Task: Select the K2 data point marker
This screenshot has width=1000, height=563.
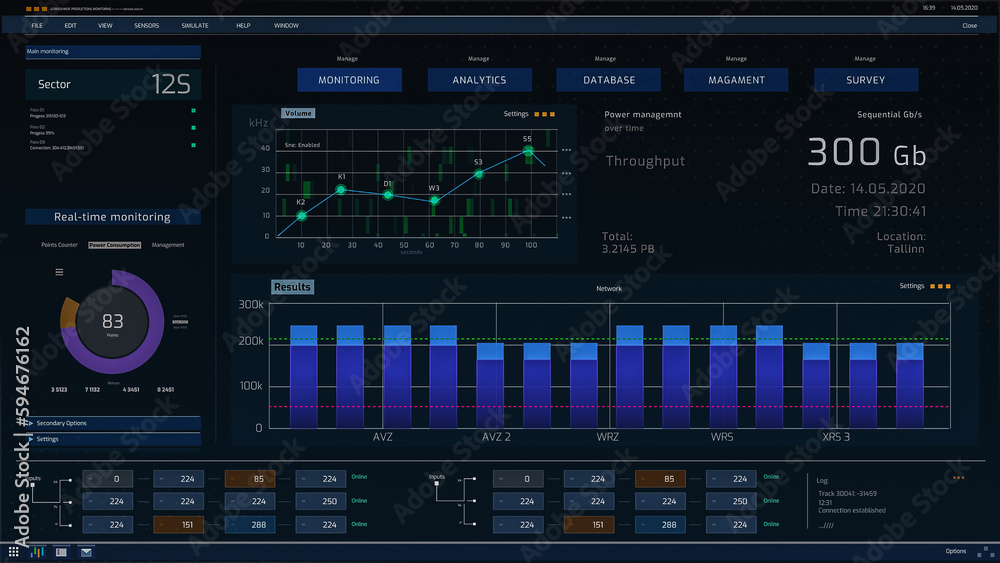Action: coord(302,216)
